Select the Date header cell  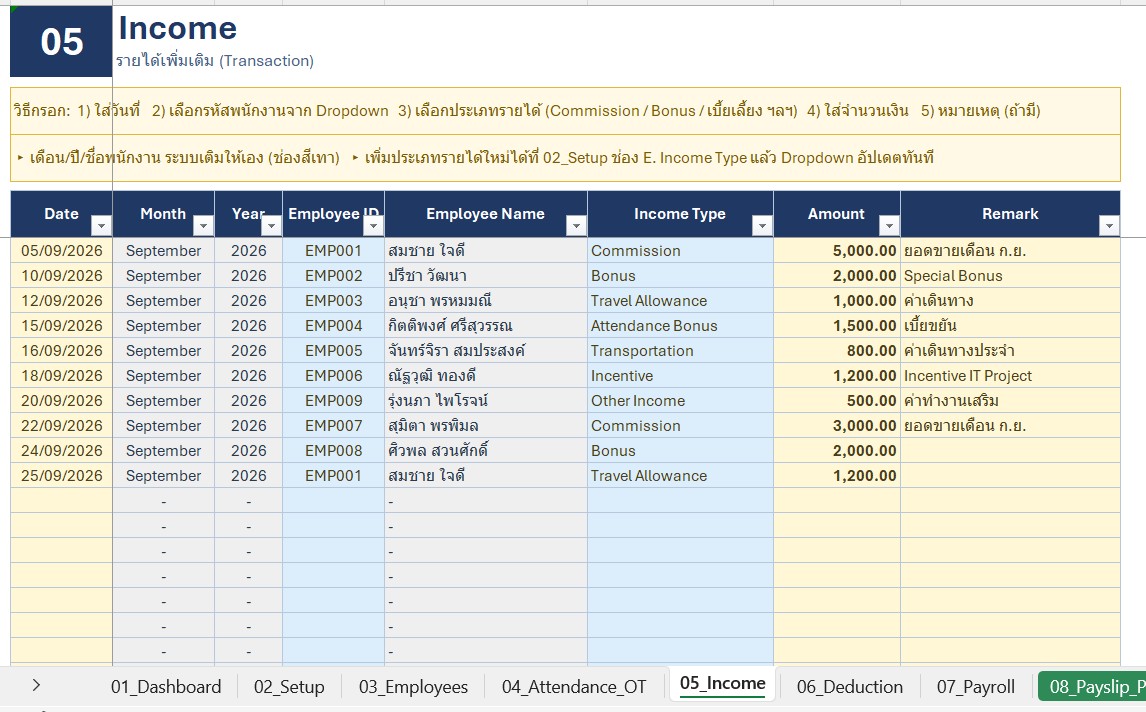[61, 214]
